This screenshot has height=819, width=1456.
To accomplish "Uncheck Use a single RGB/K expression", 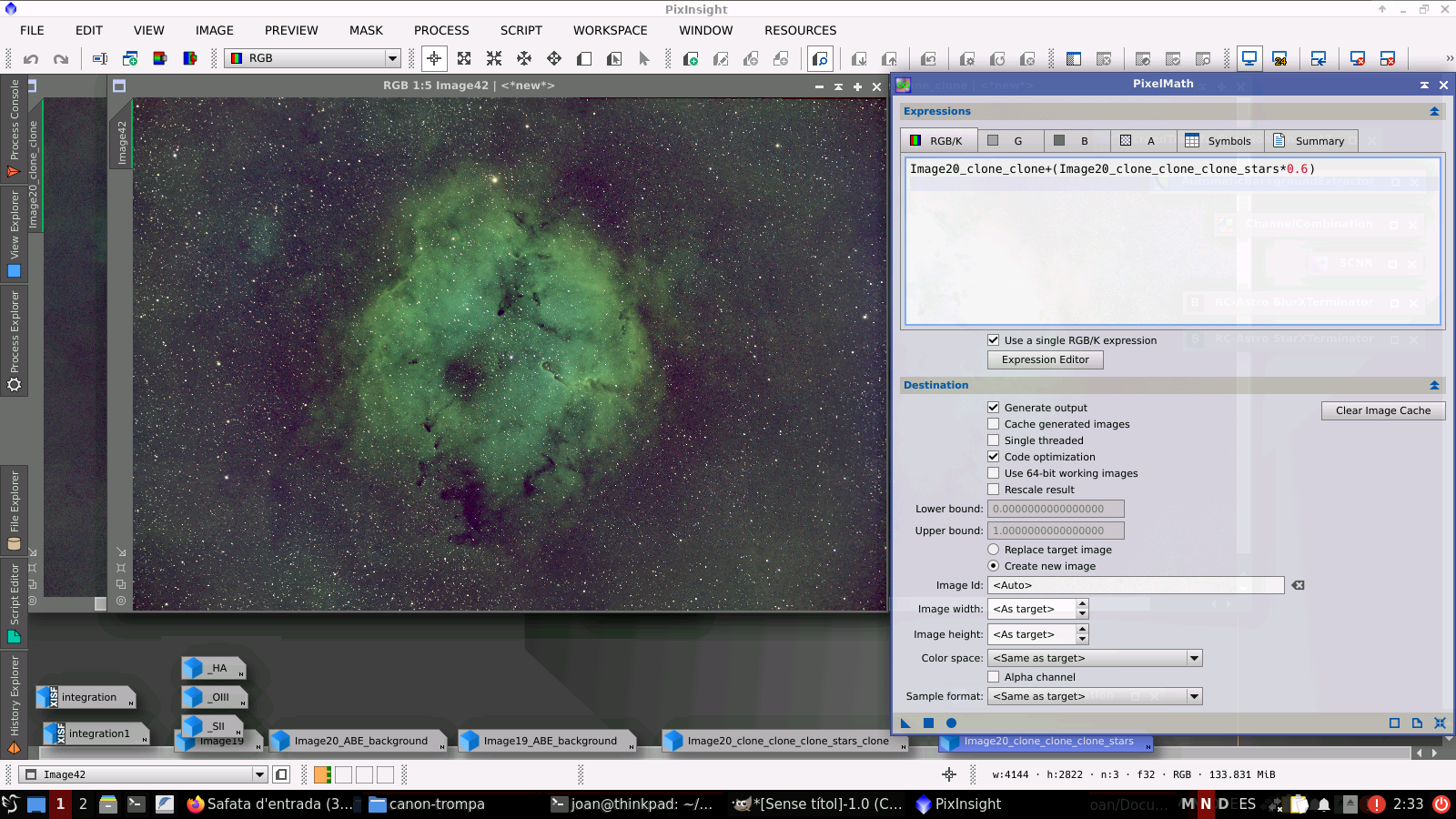I will (x=994, y=340).
